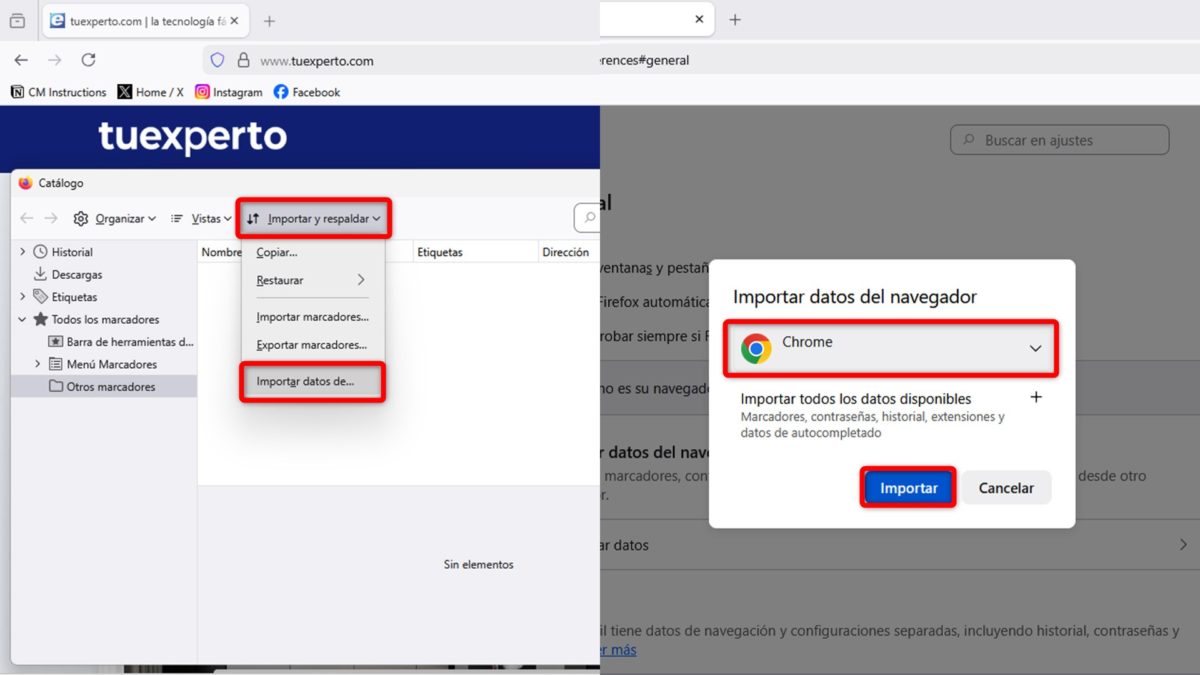
Task: Click the Catálogo search box
Action: pyautogui.click(x=587, y=218)
